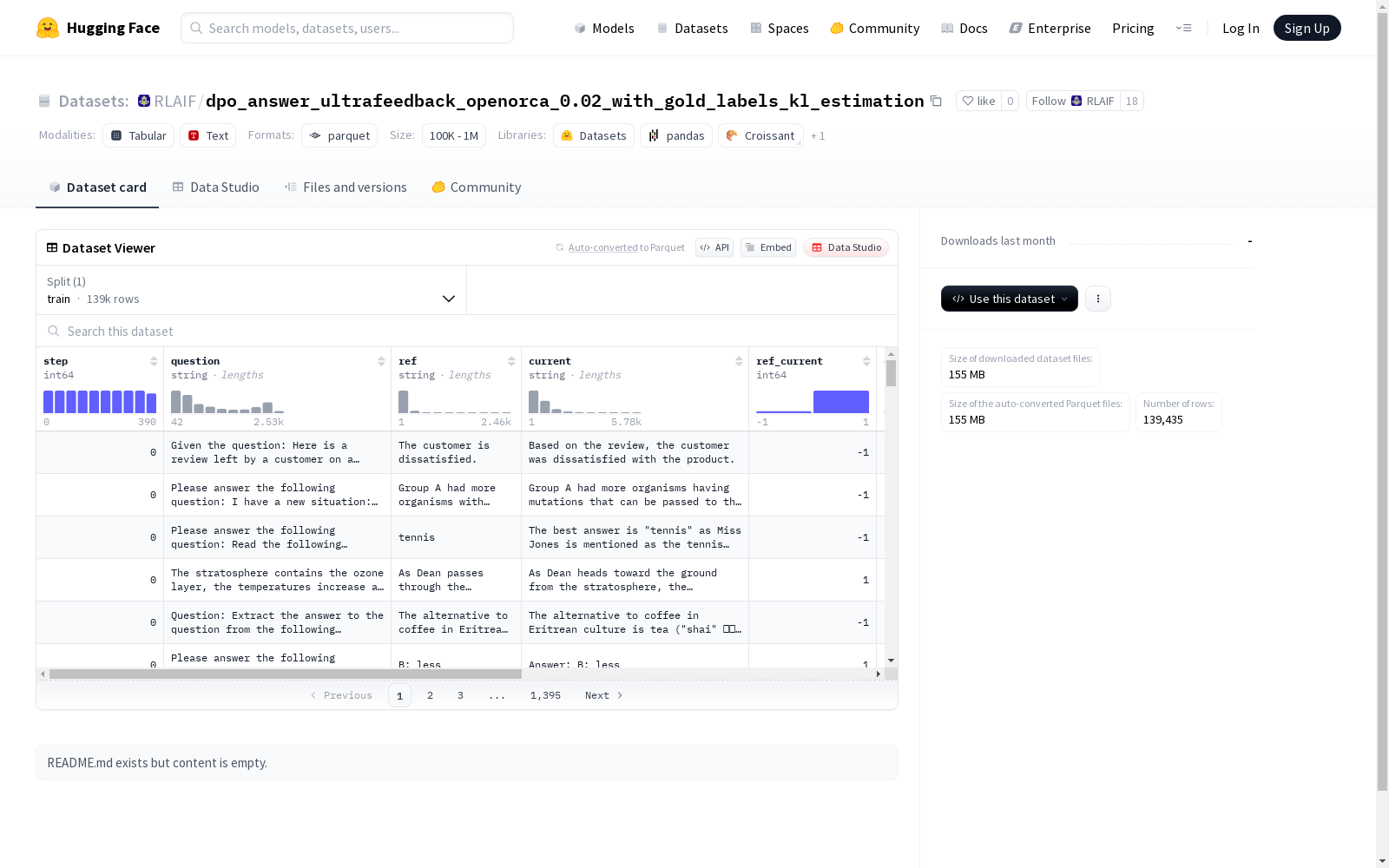Expand the +1 more libraries tag
This screenshot has width=1389, height=868.
point(818,135)
